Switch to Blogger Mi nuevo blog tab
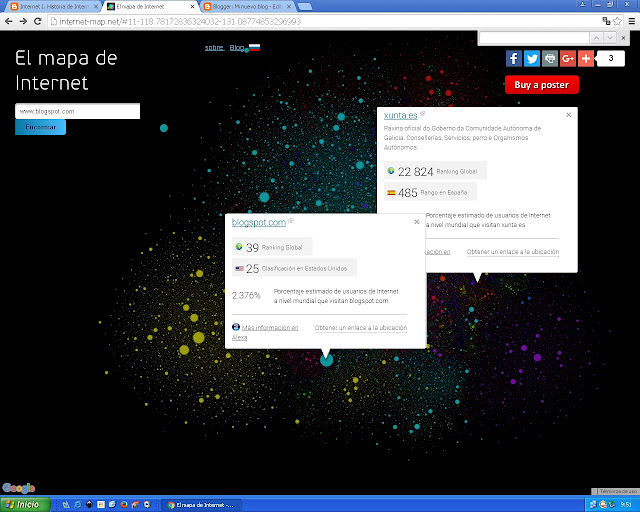 point(248,7)
